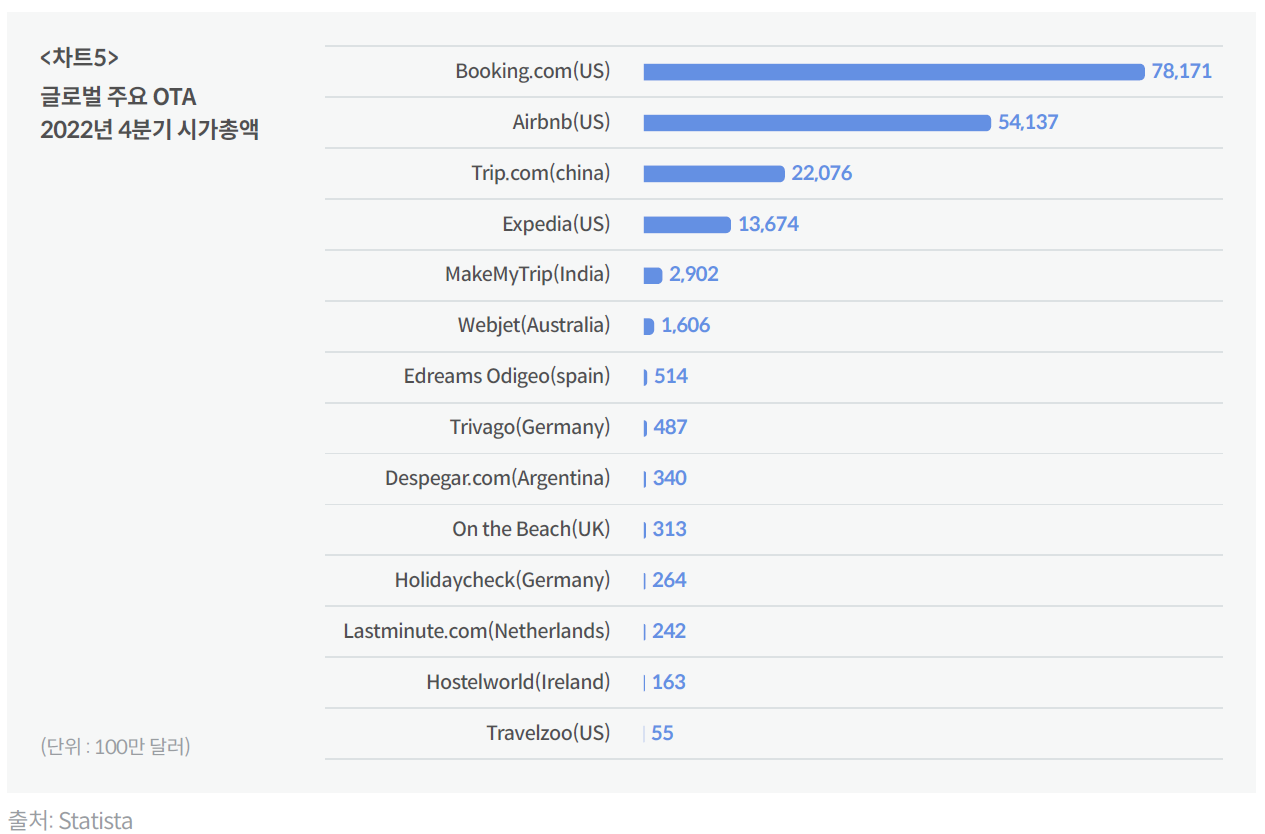The image size is (1265, 834).
Task: Click the 13,674 value
Action: 768,224
